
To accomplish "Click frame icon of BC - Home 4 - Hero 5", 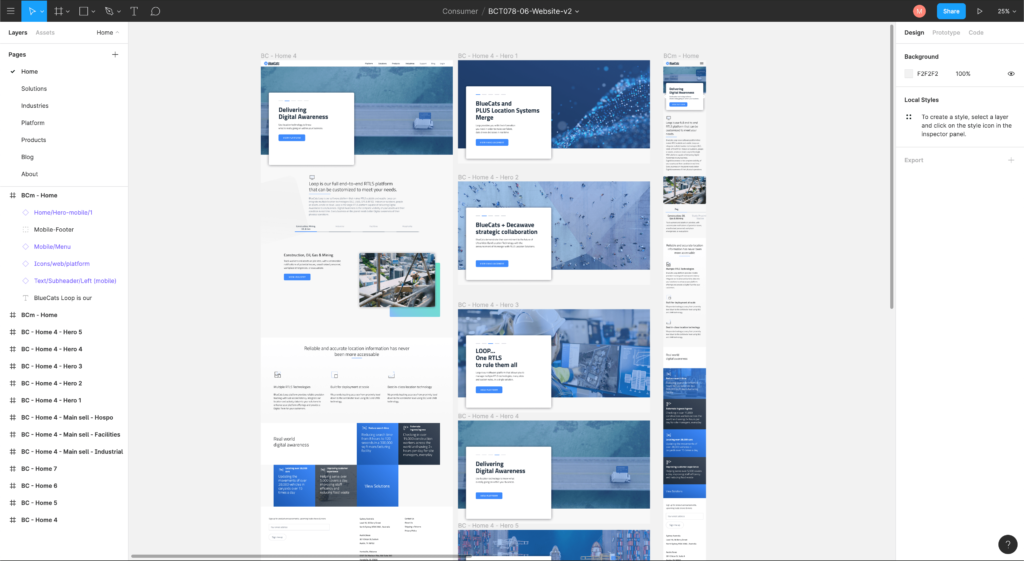I will pos(12,332).
